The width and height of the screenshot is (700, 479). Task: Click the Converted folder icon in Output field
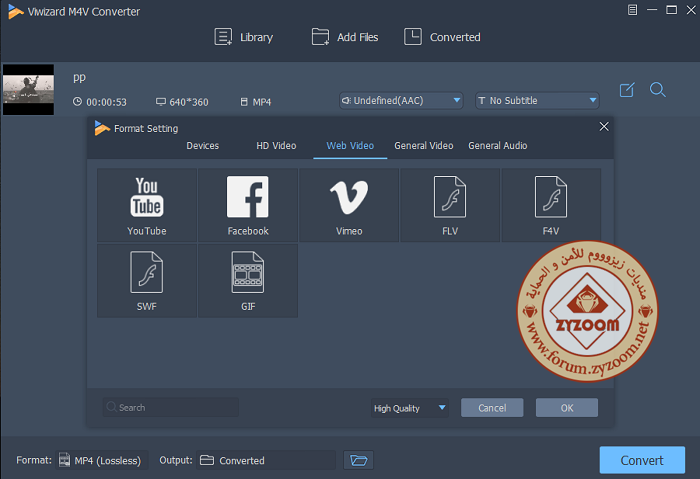207,460
